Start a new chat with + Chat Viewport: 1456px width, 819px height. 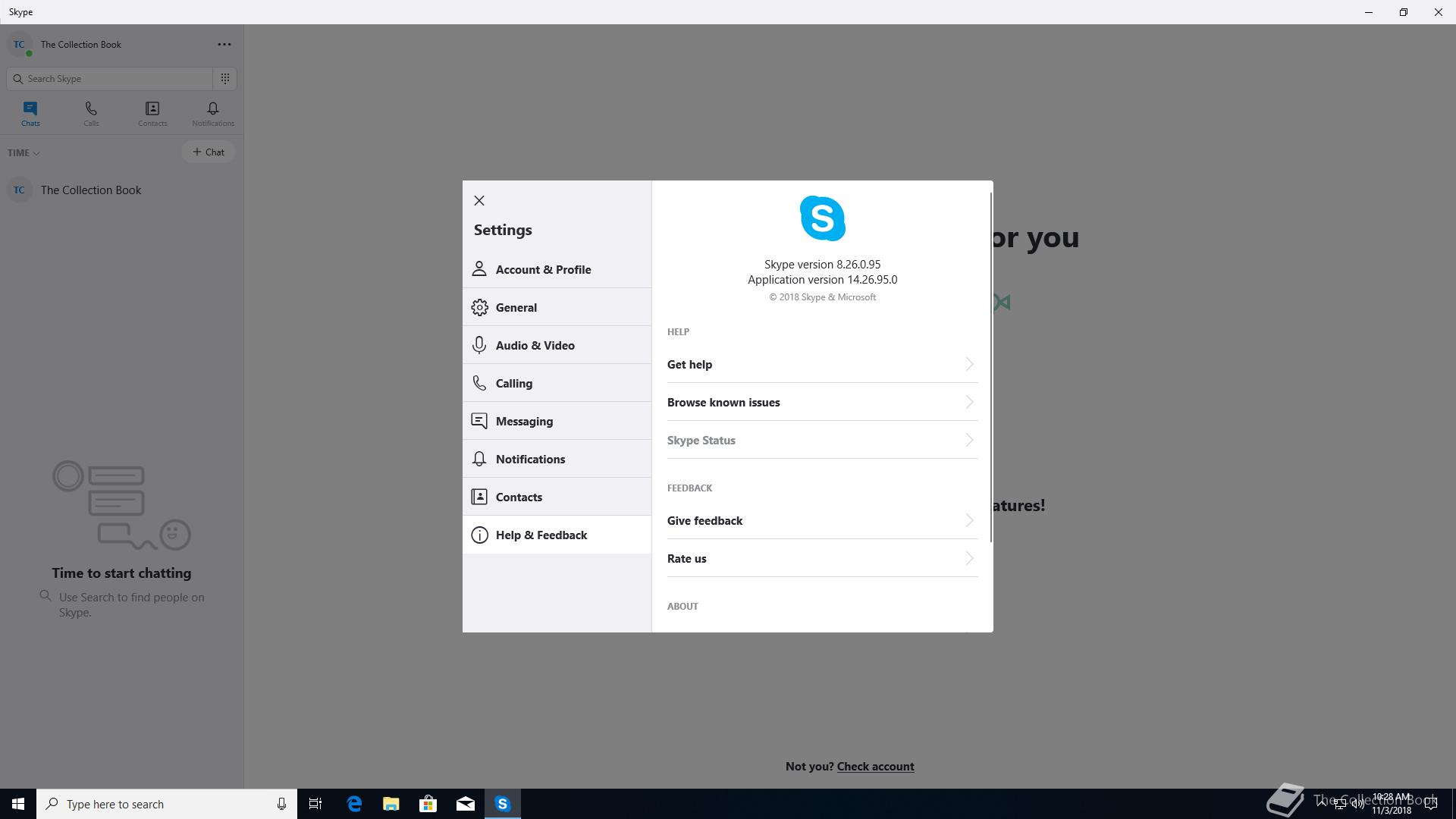(x=209, y=152)
